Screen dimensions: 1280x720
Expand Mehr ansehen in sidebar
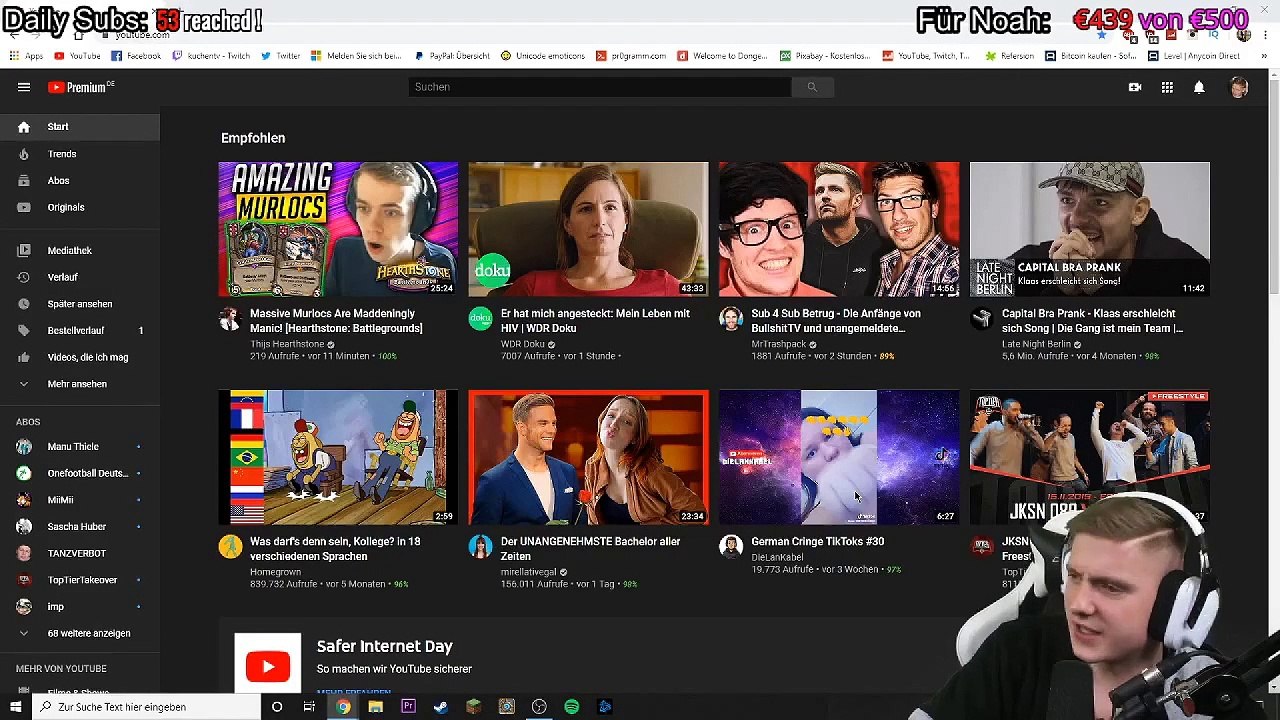click(x=80, y=384)
